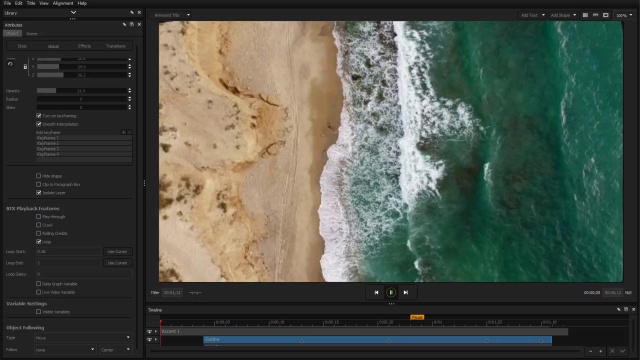Zoom in timeline with the plus icon
This screenshot has height=360, width=640.
click(600, 351)
